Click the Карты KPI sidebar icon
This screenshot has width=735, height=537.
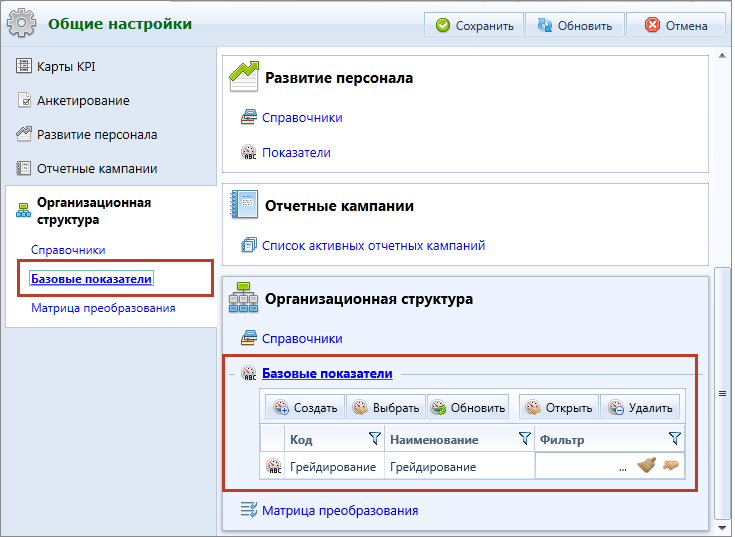tap(23, 66)
